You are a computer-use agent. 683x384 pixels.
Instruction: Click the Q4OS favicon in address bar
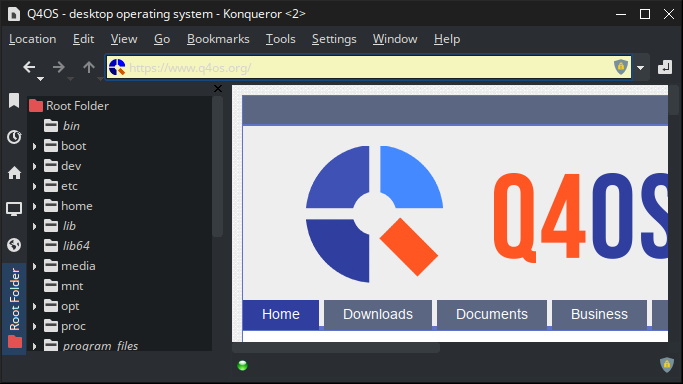[117, 67]
